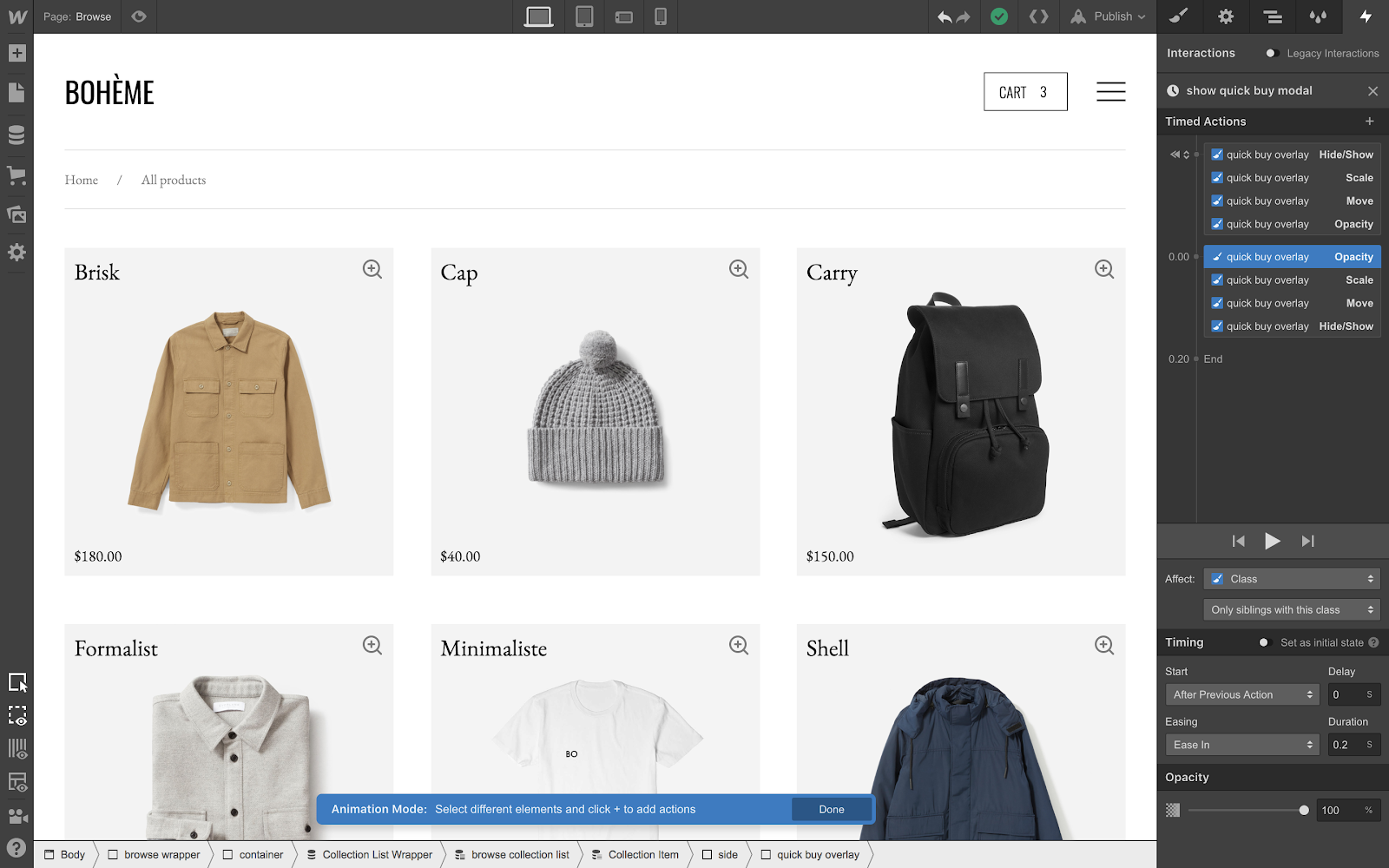Adjust the Opacity slider handle
Screen dimensions: 1389x868
click(x=1304, y=811)
